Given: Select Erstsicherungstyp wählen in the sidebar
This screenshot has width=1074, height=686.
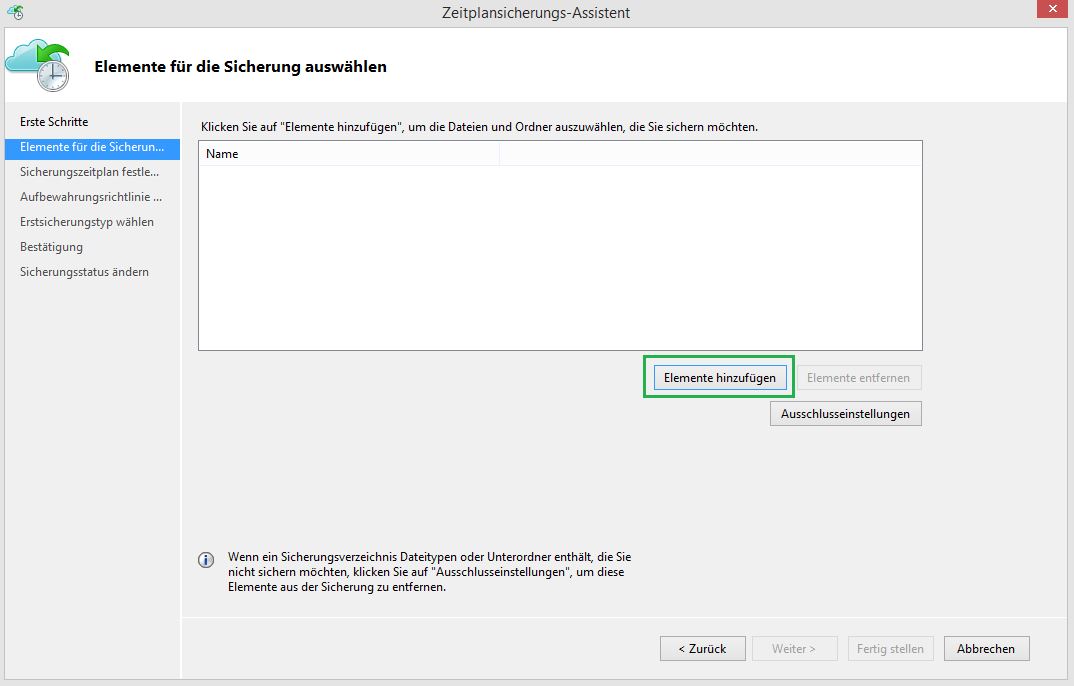Looking at the screenshot, I should pos(87,222).
